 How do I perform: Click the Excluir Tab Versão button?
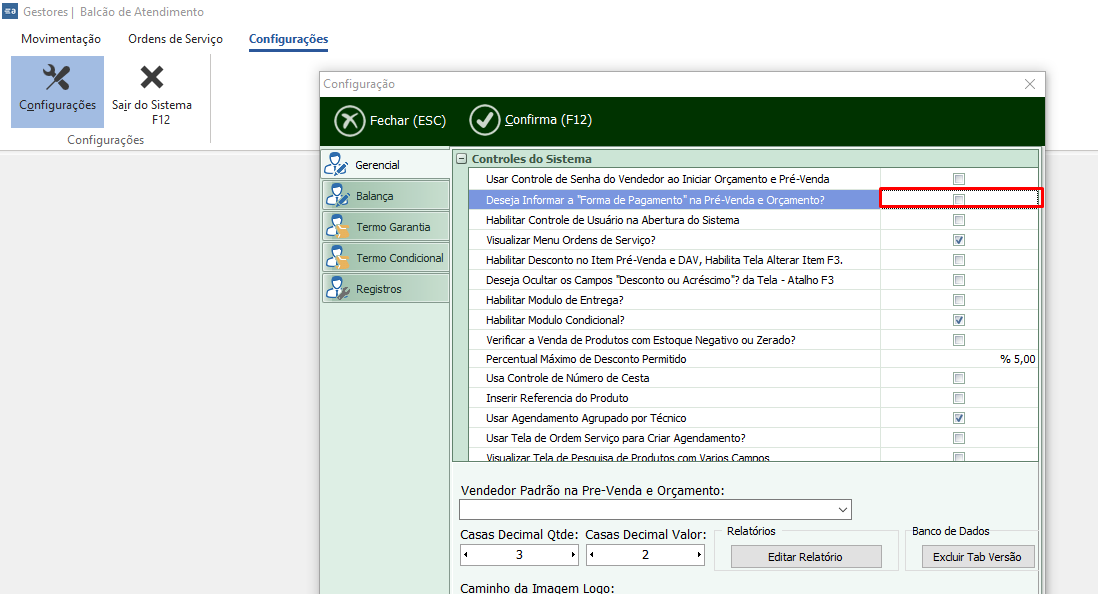click(x=969, y=557)
